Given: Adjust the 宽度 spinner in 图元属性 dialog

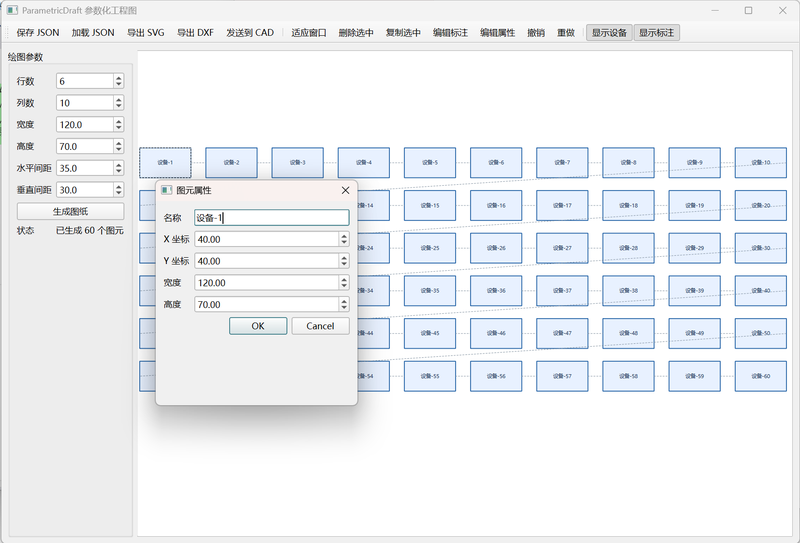Looking at the screenshot, I should coord(344,283).
